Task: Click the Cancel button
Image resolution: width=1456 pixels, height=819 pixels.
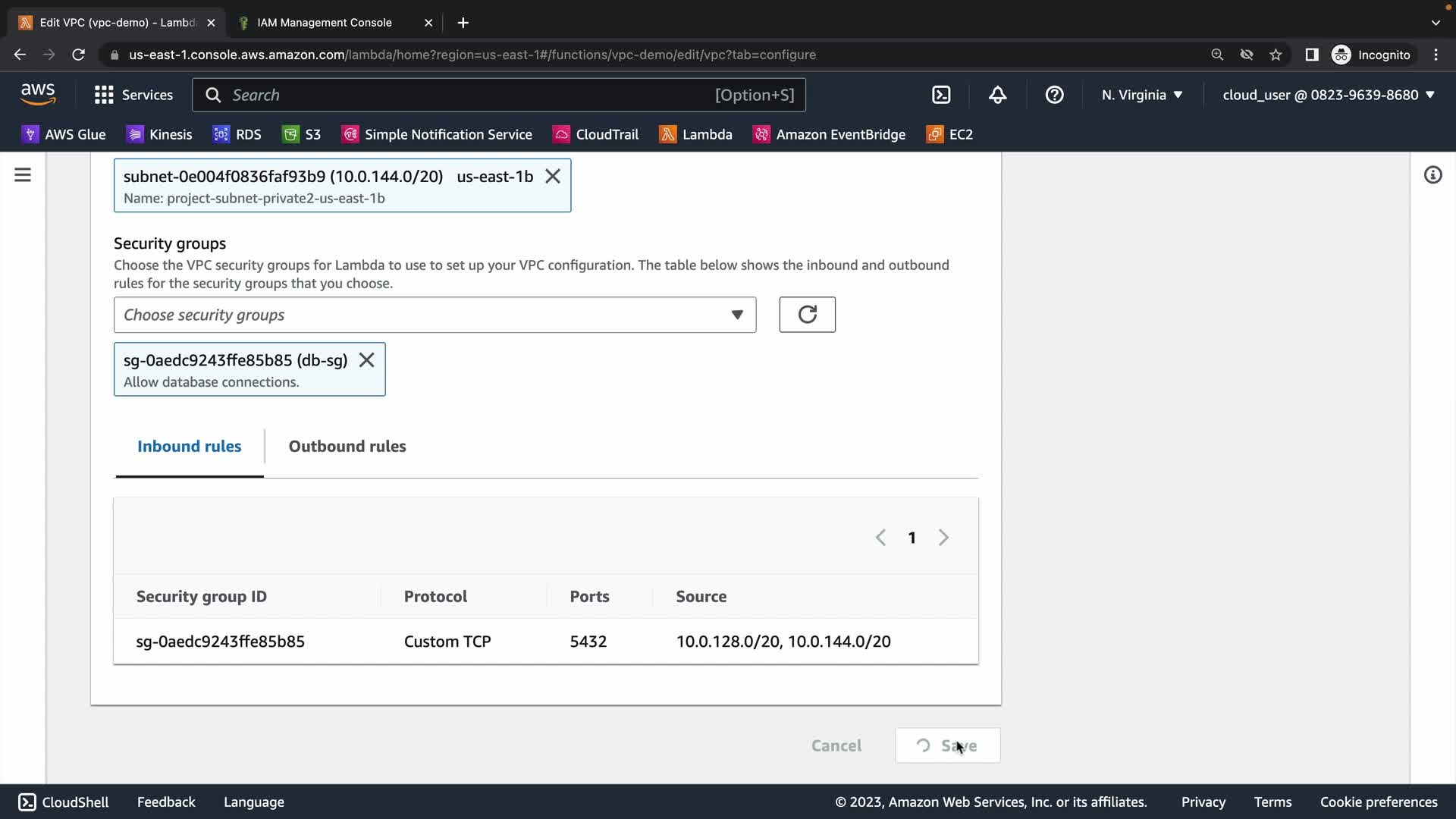Action: coord(836,745)
